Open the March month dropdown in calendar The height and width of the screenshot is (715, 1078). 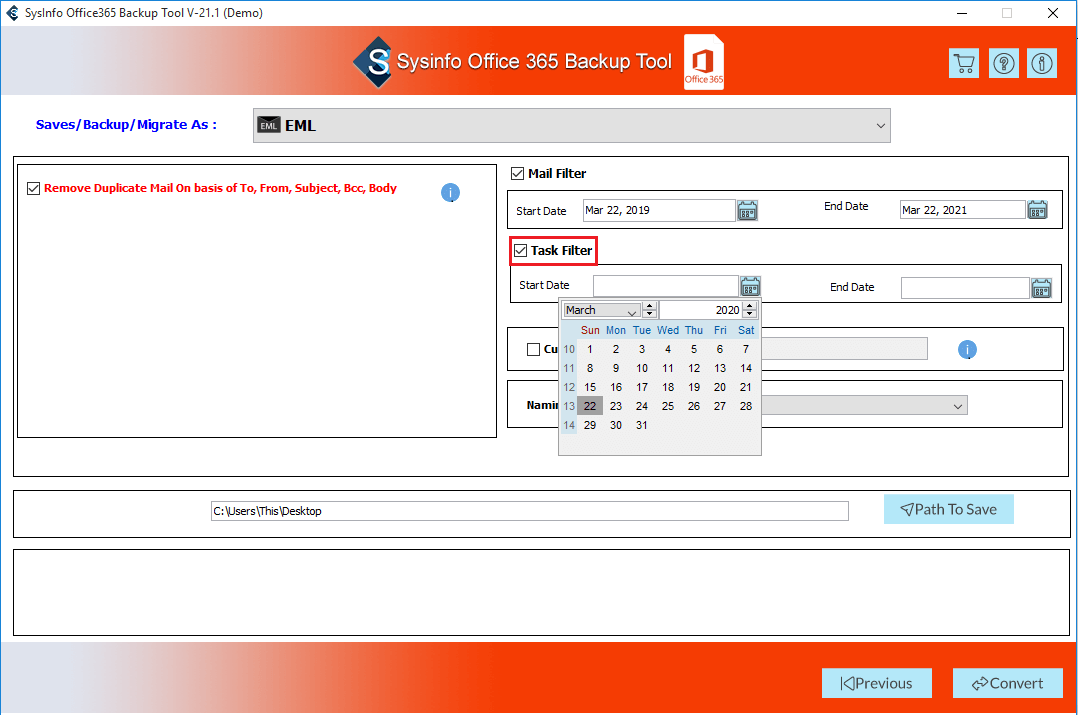point(631,311)
